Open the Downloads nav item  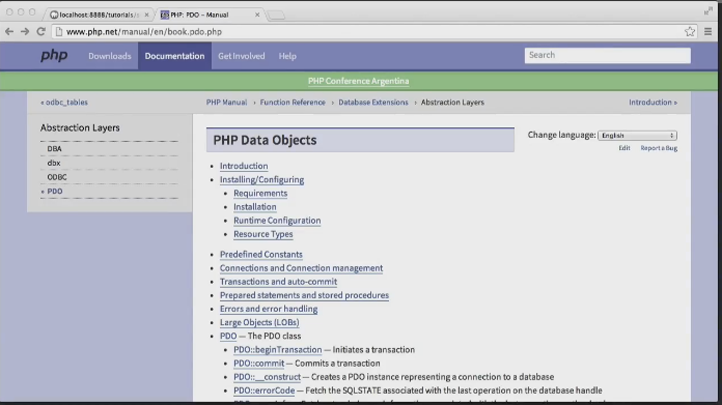tap(110, 56)
